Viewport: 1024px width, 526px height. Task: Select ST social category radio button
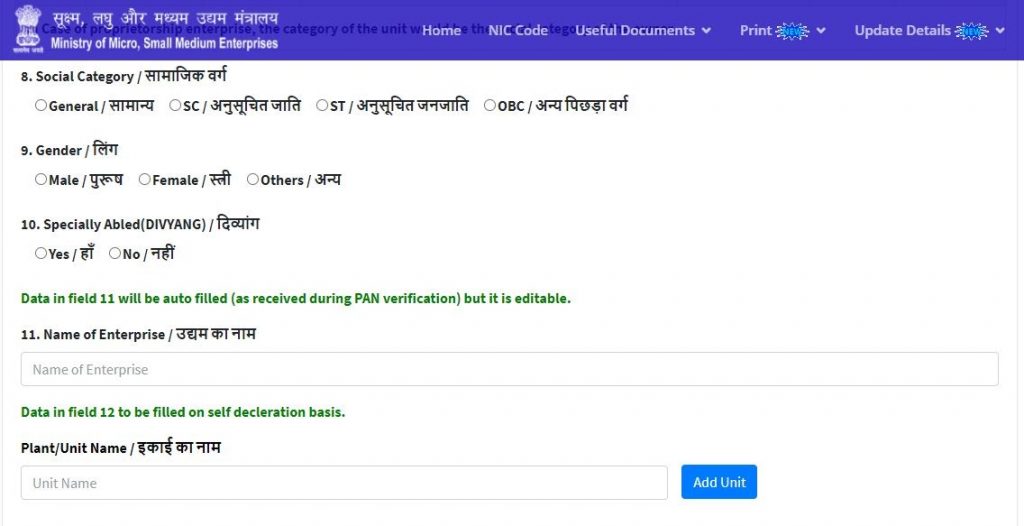(322, 105)
